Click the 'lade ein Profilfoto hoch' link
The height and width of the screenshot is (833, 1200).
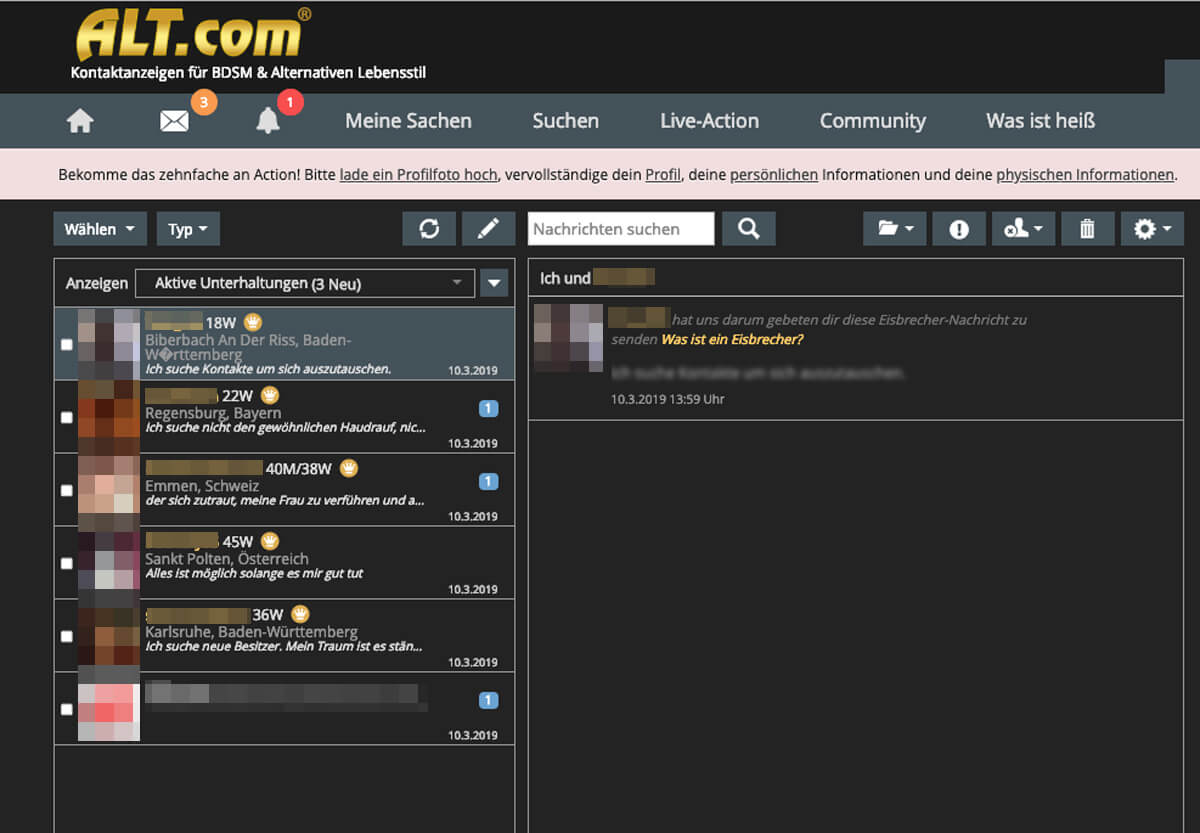click(418, 174)
